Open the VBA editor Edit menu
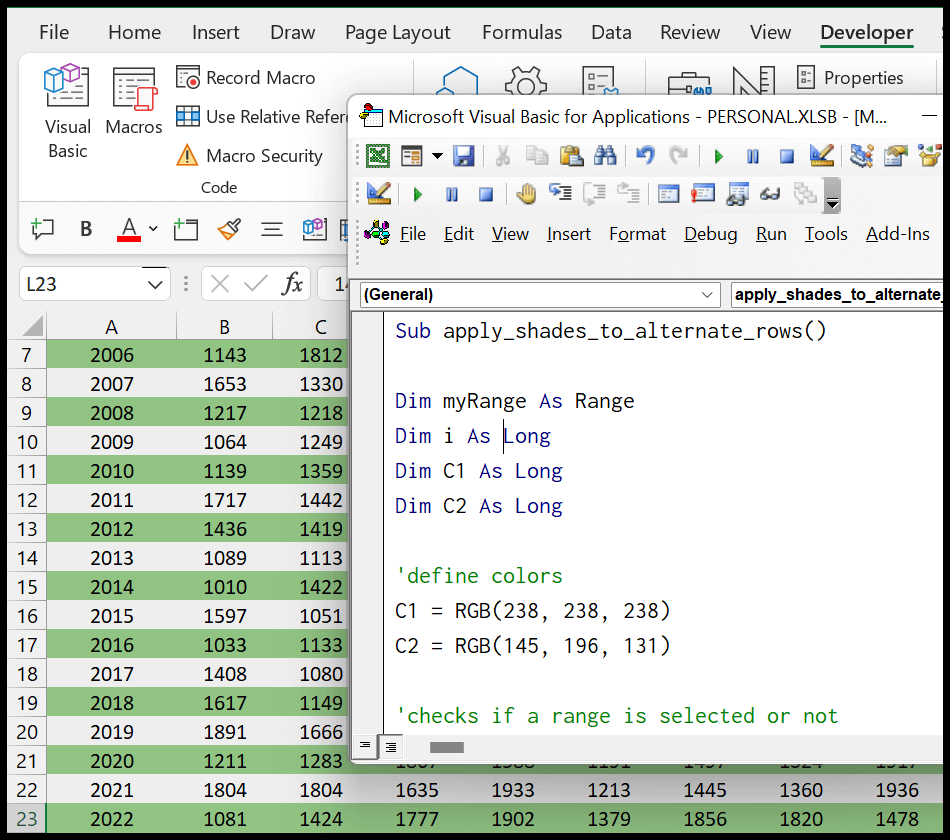This screenshot has width=950, height=840. [x=459, y=234]
